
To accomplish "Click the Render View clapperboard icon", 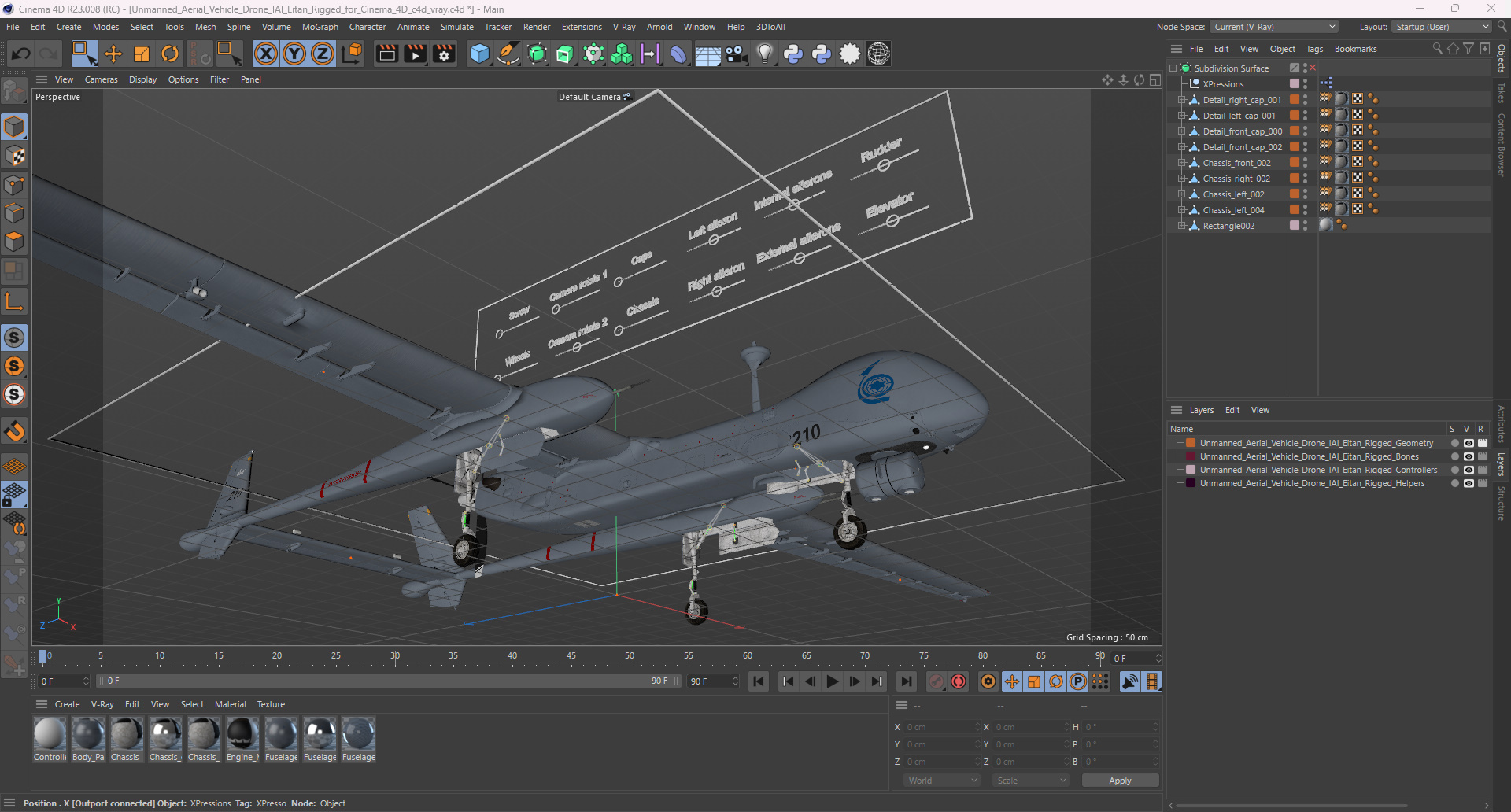I will click(x=386, y=54).
